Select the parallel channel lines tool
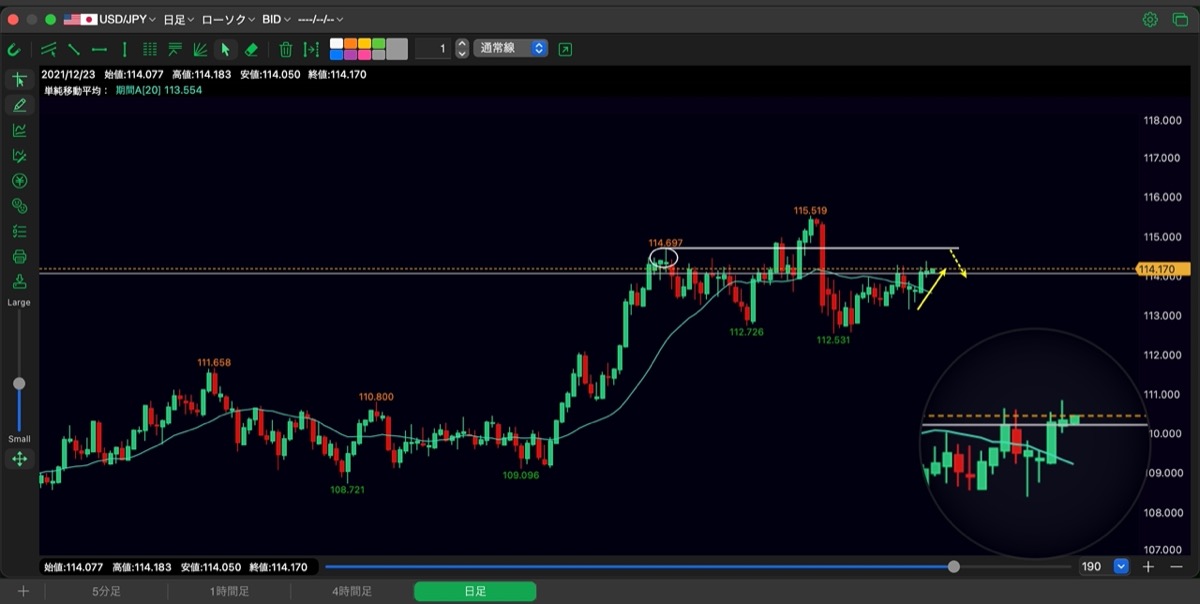 [x=48, y=49]
